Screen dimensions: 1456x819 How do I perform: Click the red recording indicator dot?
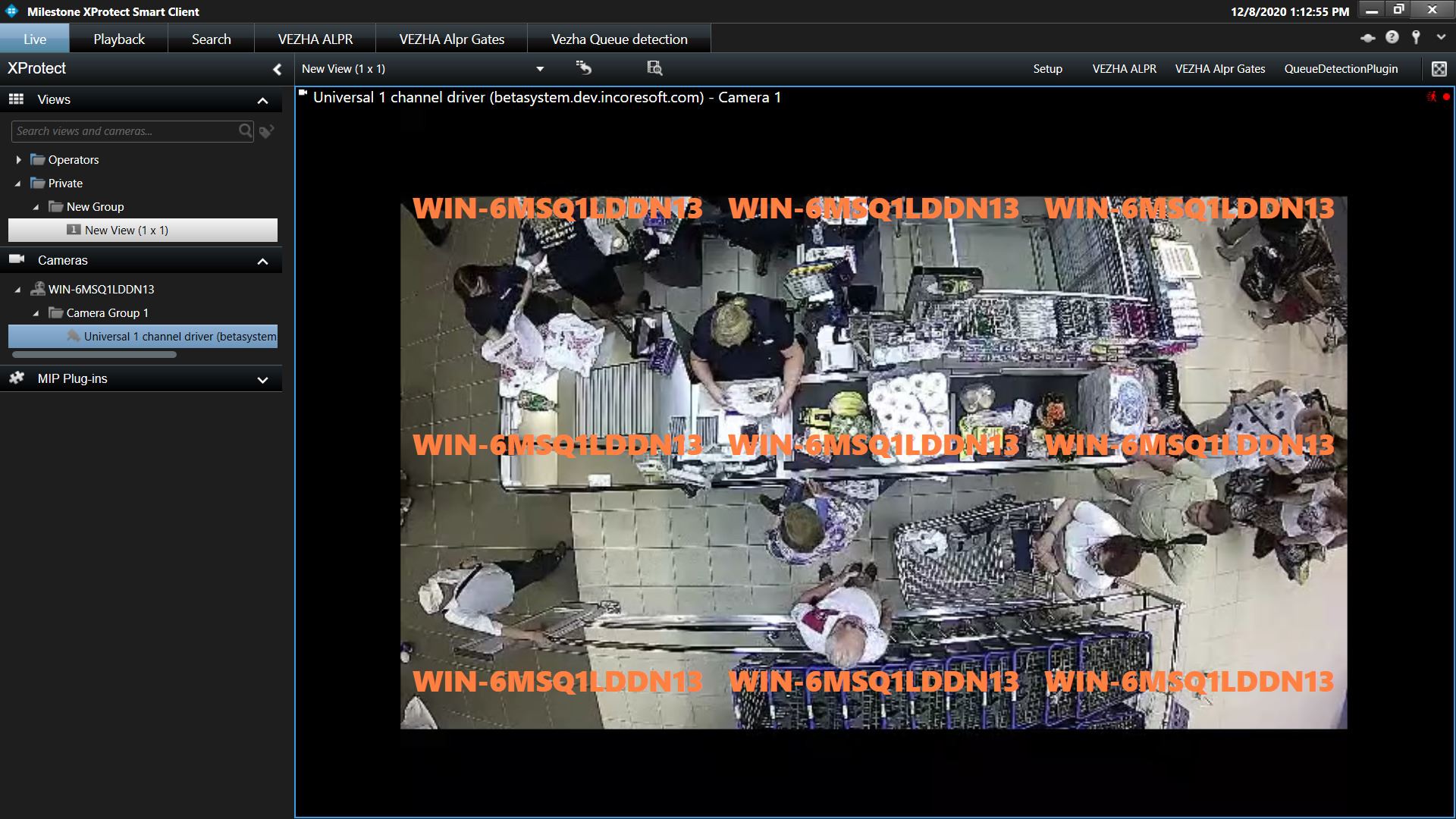(x=1446, y=97)
